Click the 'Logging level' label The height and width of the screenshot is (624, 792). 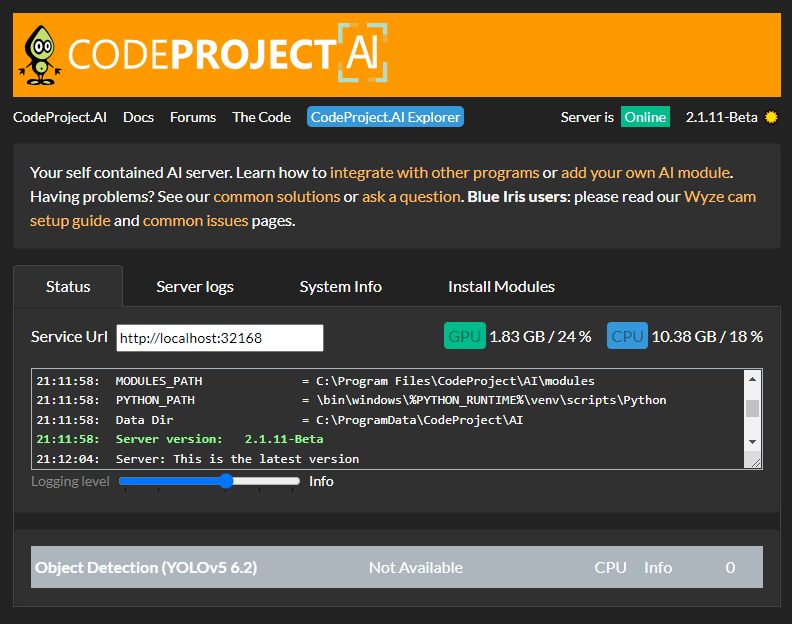click(x=70, y=481)
